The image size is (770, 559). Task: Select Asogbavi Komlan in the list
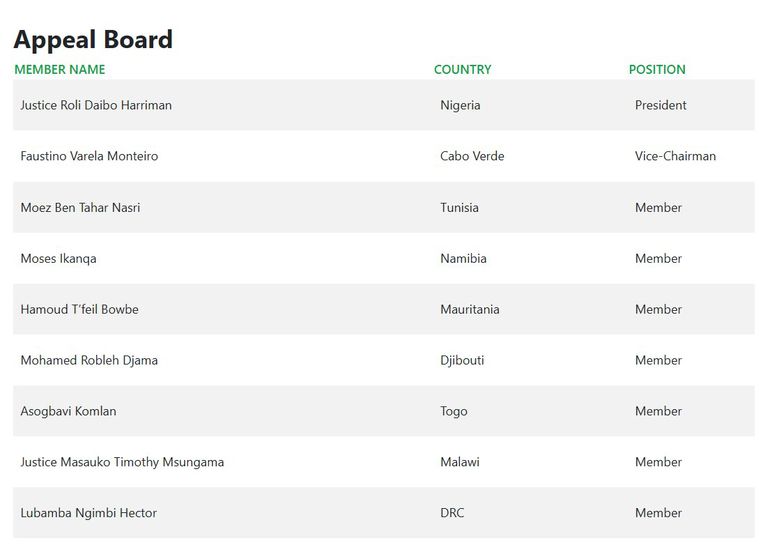click(68, 412)
